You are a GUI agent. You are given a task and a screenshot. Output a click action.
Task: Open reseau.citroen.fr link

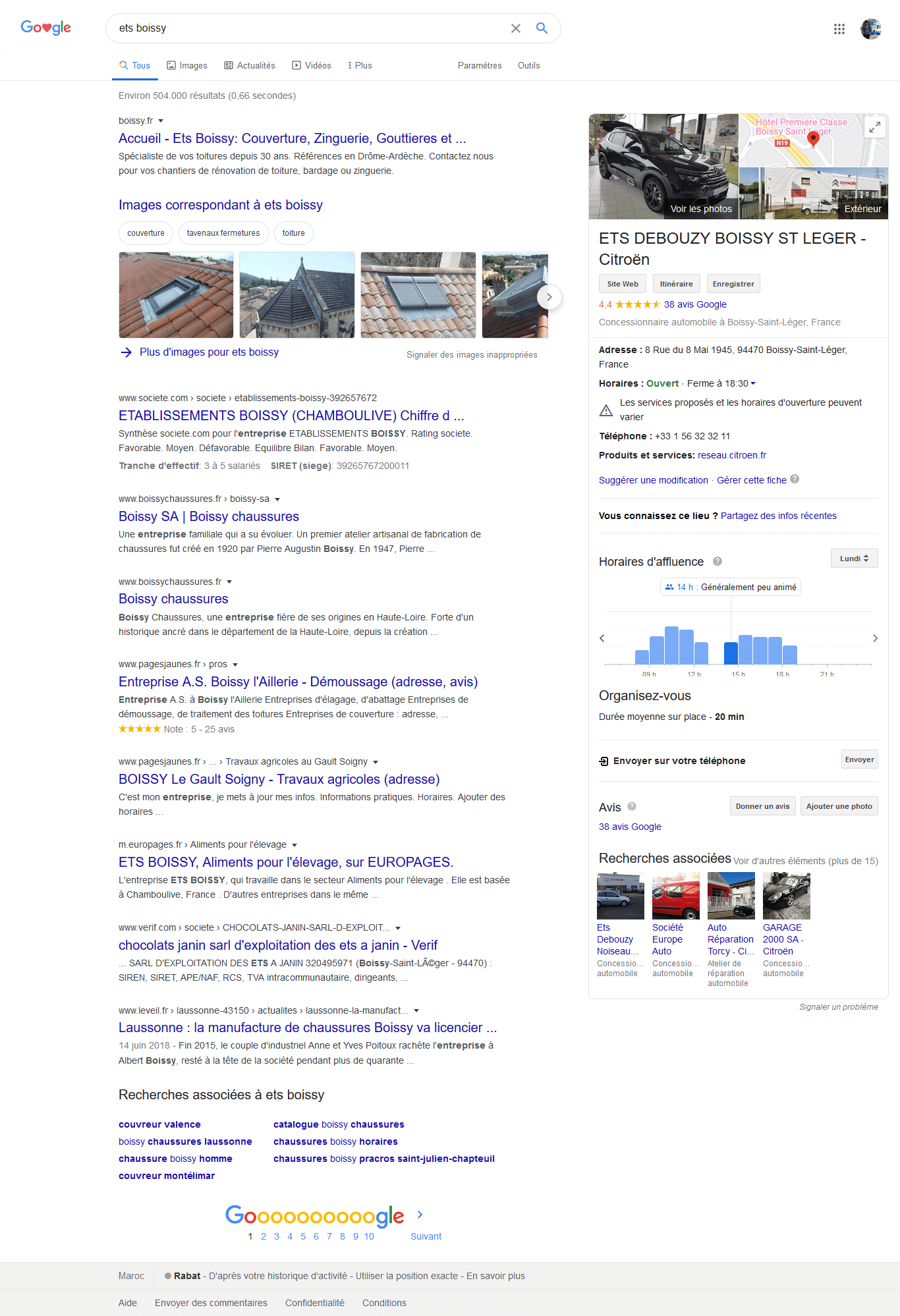coord(732,455)
